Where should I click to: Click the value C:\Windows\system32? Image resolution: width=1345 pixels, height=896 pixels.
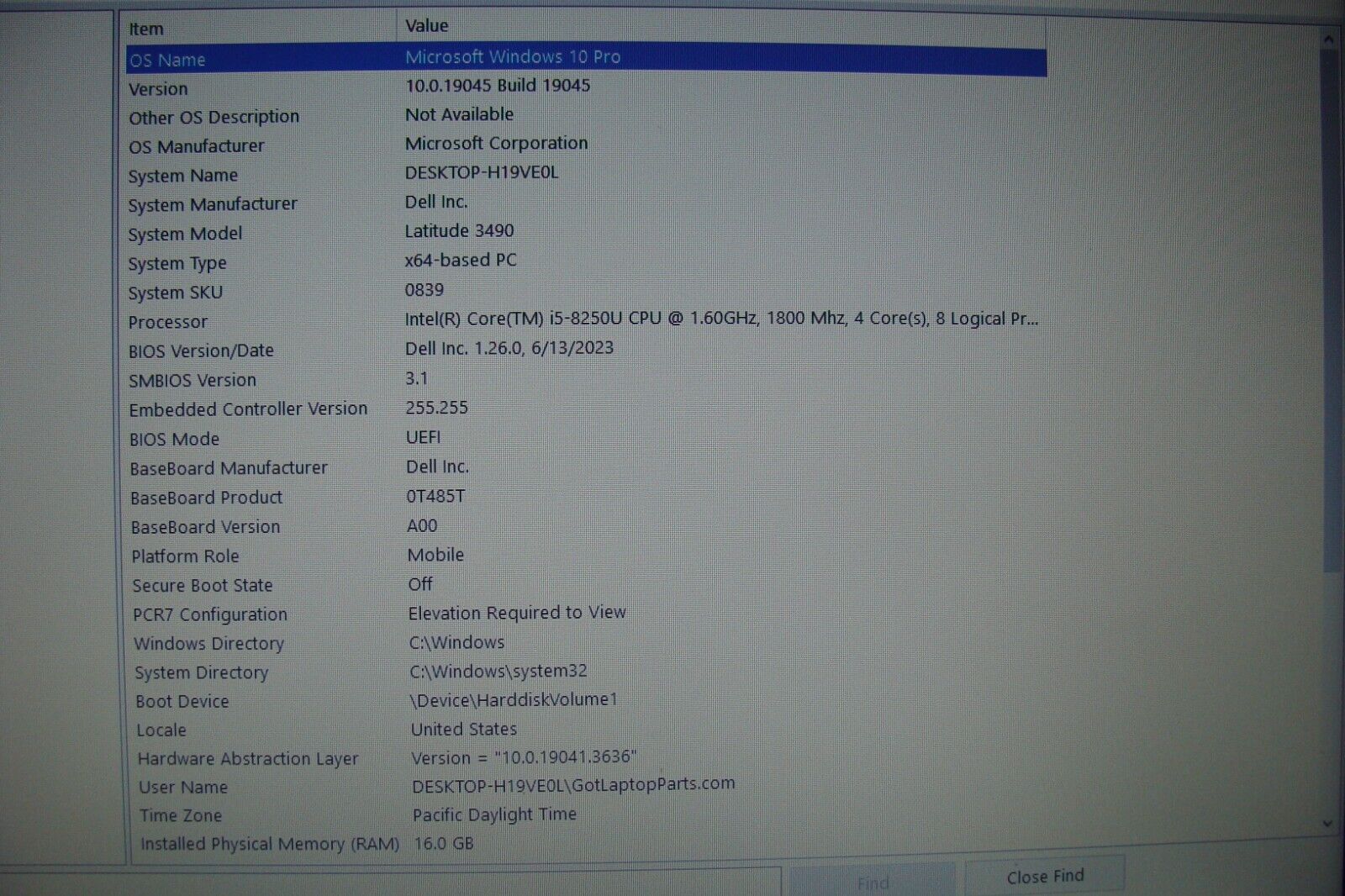tap(498, 672)
